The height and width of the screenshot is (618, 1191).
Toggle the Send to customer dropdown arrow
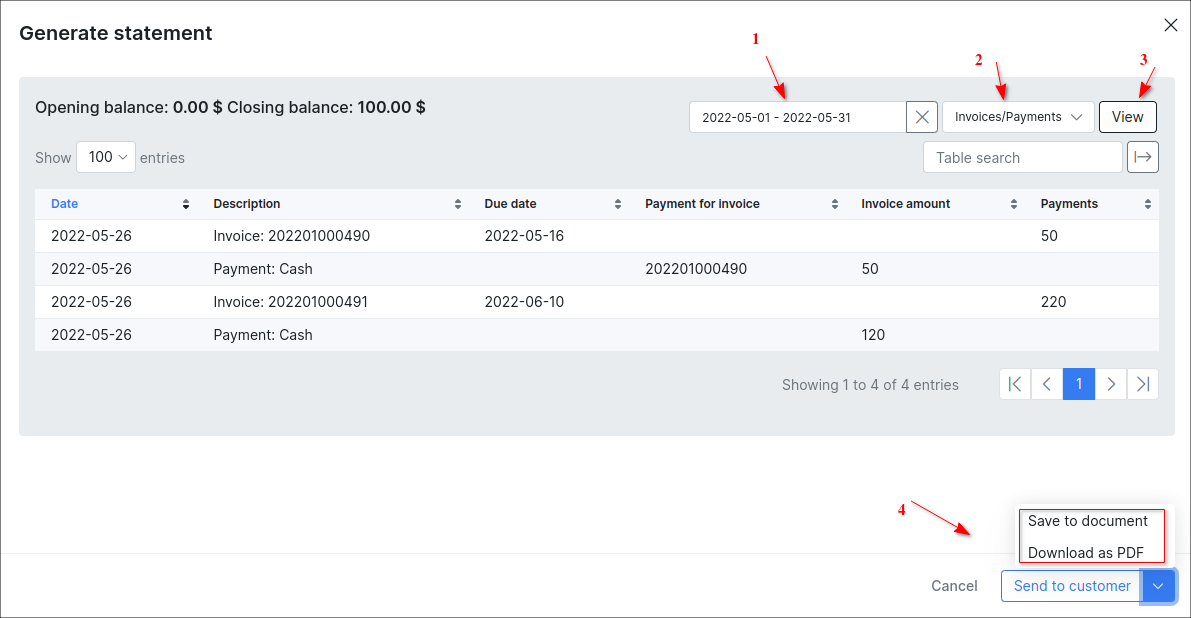[x=1158, y=586]
